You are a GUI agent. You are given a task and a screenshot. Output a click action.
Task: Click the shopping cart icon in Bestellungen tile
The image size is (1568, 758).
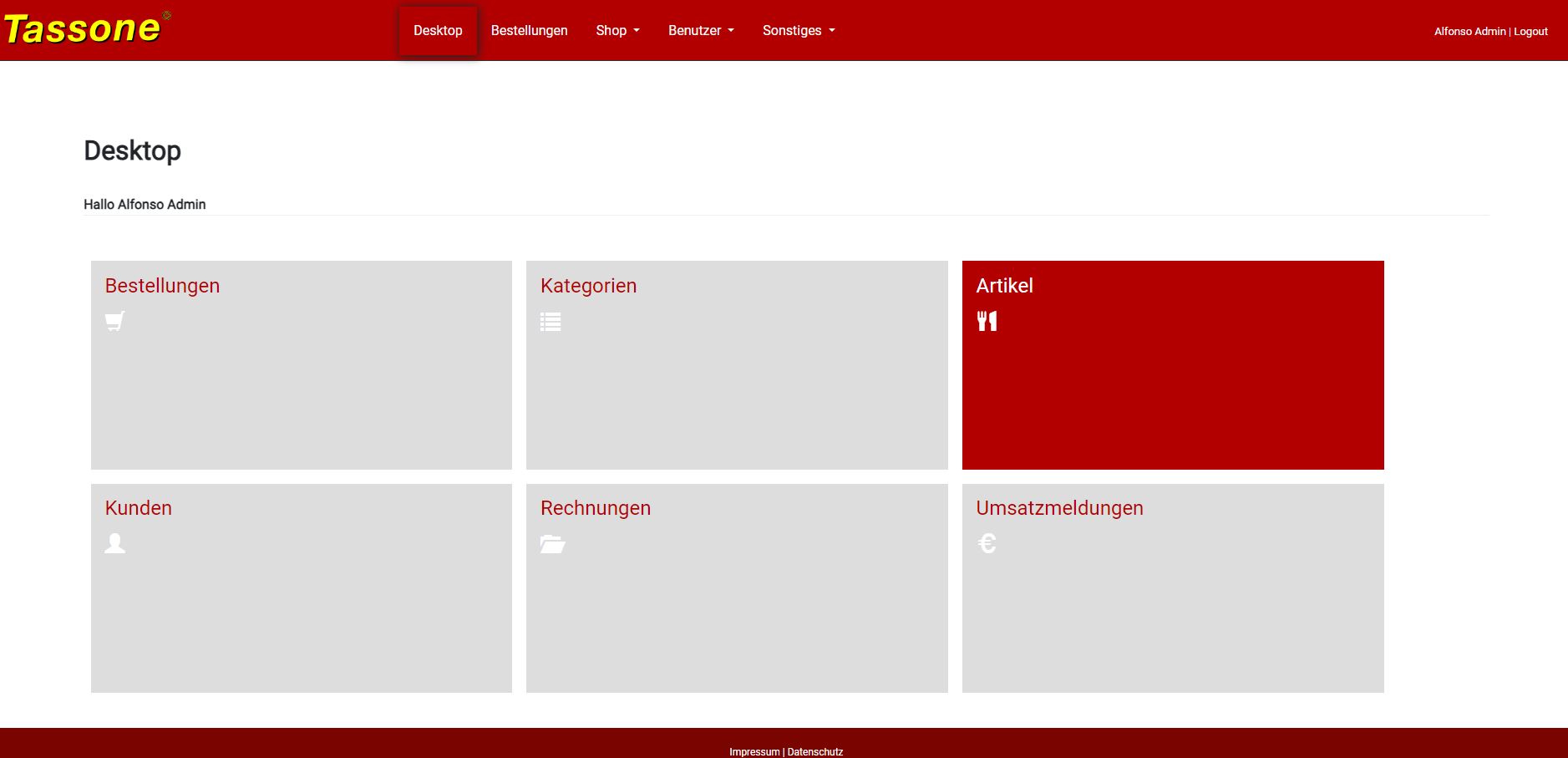click(115, 322)
